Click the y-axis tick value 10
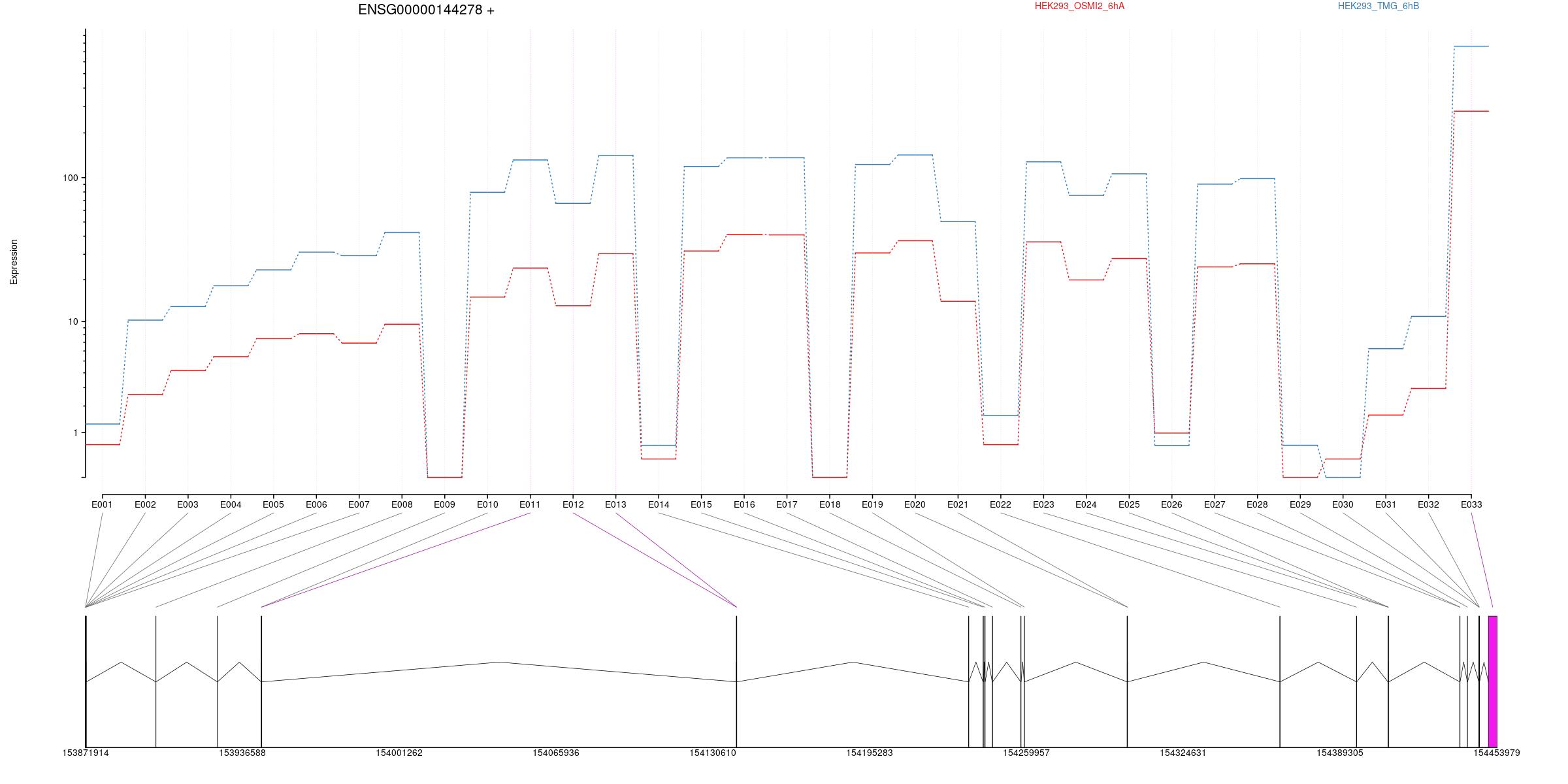The image size is (1568, 784). (x=73, y=321)
